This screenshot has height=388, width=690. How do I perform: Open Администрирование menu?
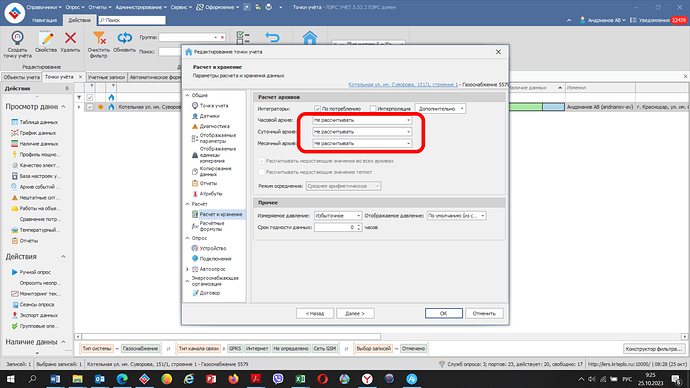[x=141, y=7]
